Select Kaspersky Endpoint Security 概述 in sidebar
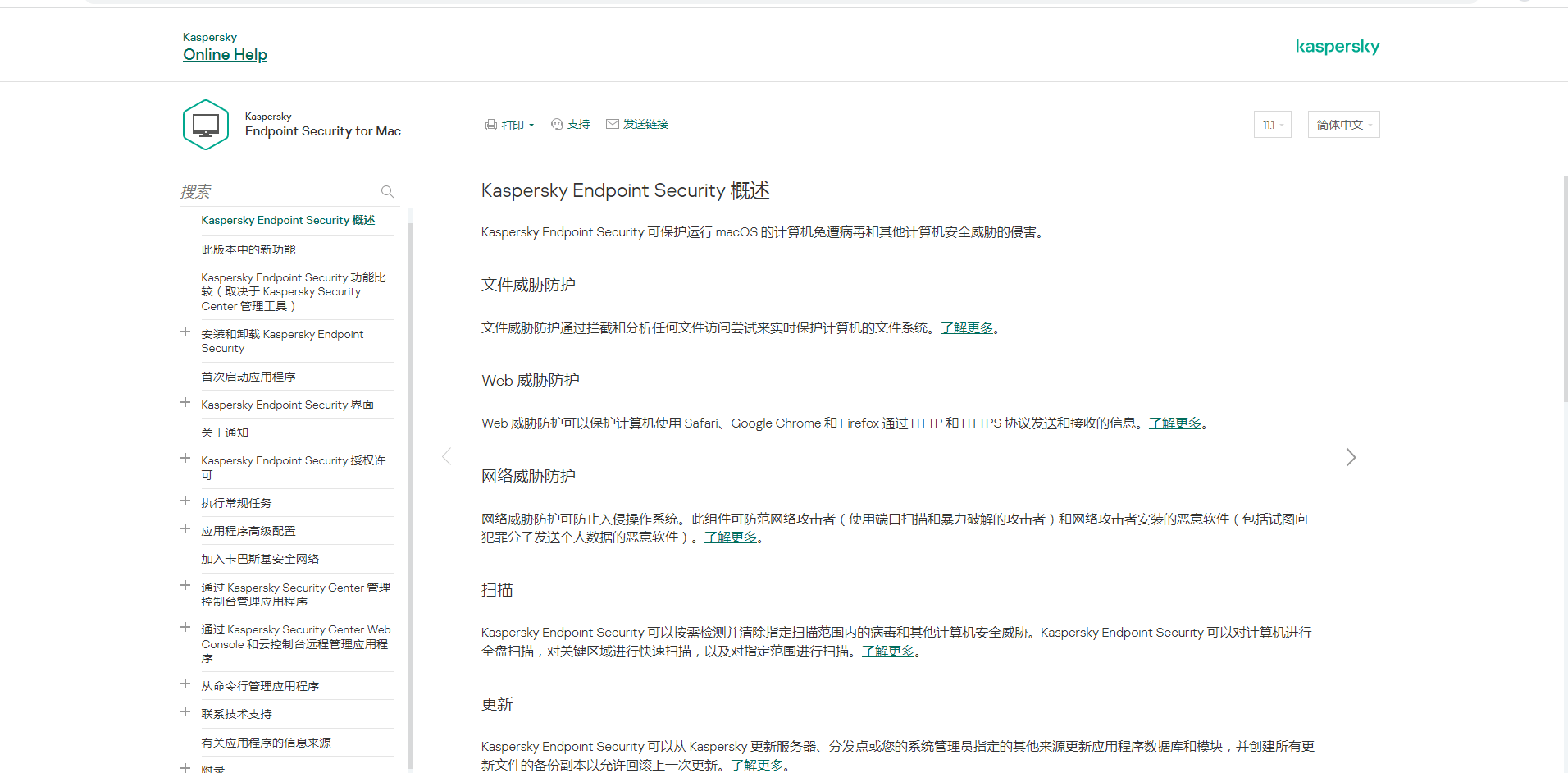This screenshot has width=1568, height=773. click(x=288, y=221)
